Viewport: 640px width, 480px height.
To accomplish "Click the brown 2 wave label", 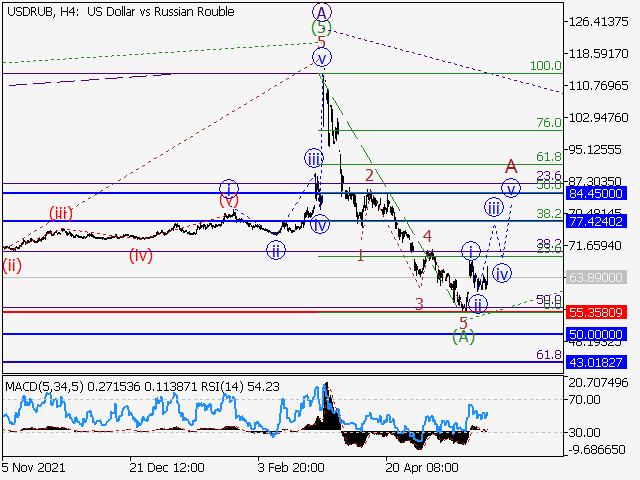I will coord(369,176).
